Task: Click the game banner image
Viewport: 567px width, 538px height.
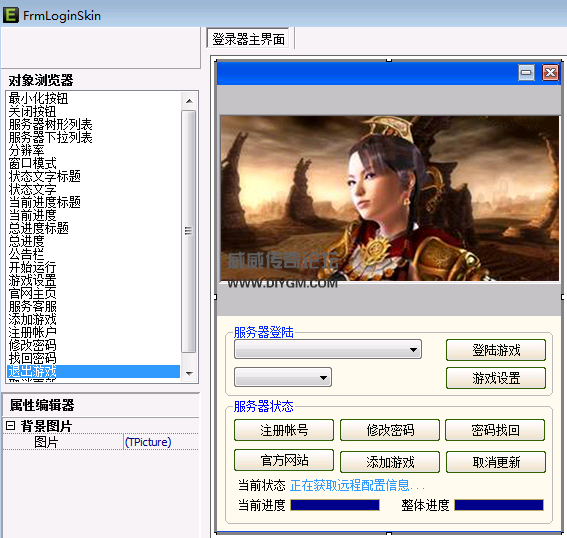Action: click(389, 198)
